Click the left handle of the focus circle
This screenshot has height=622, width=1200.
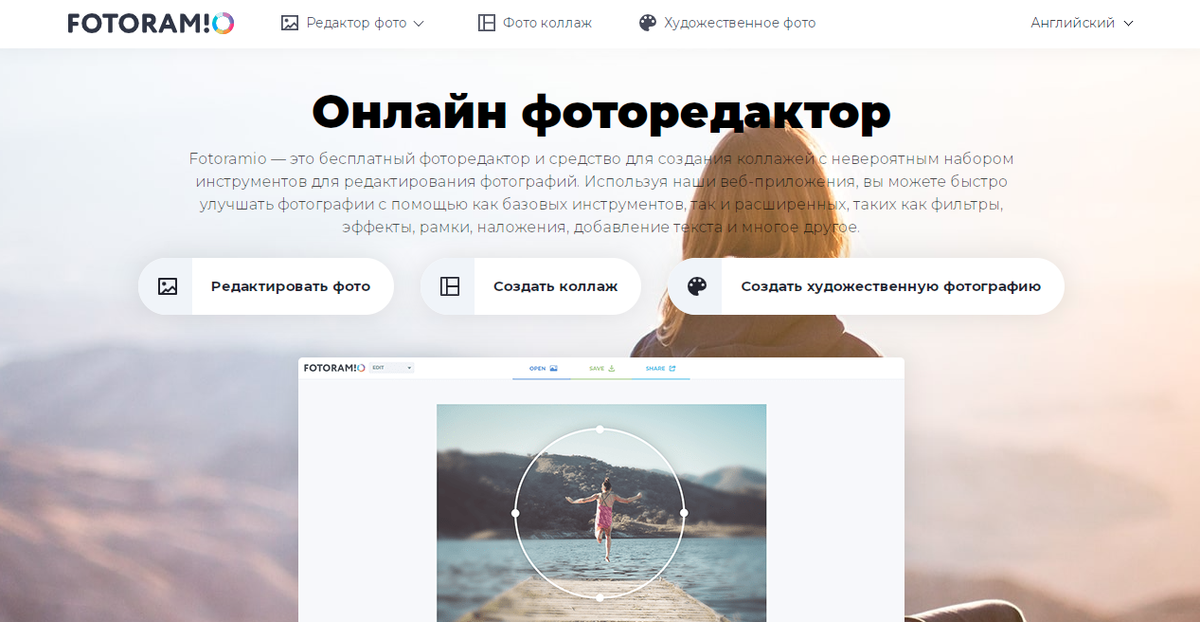pos(515,513)
